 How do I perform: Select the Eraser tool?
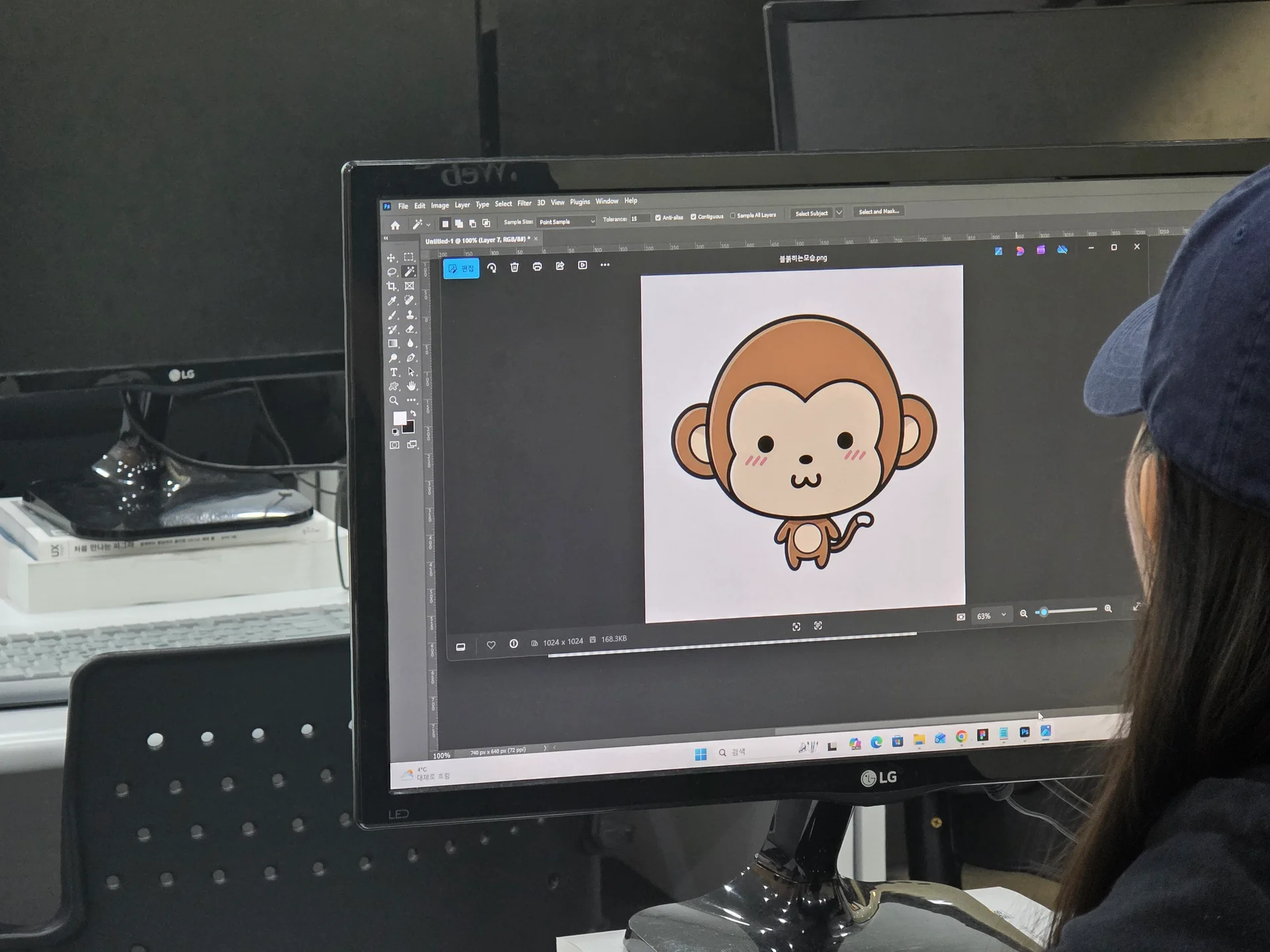410,329
